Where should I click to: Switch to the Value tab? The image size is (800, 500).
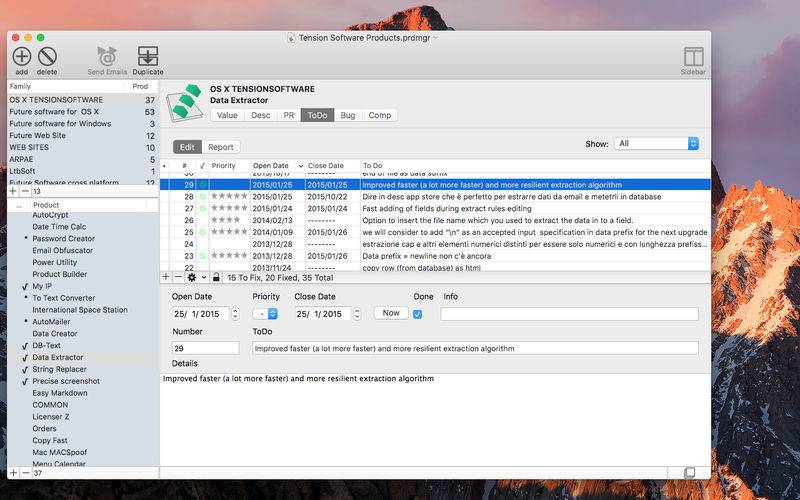click(x=227, y=115)
